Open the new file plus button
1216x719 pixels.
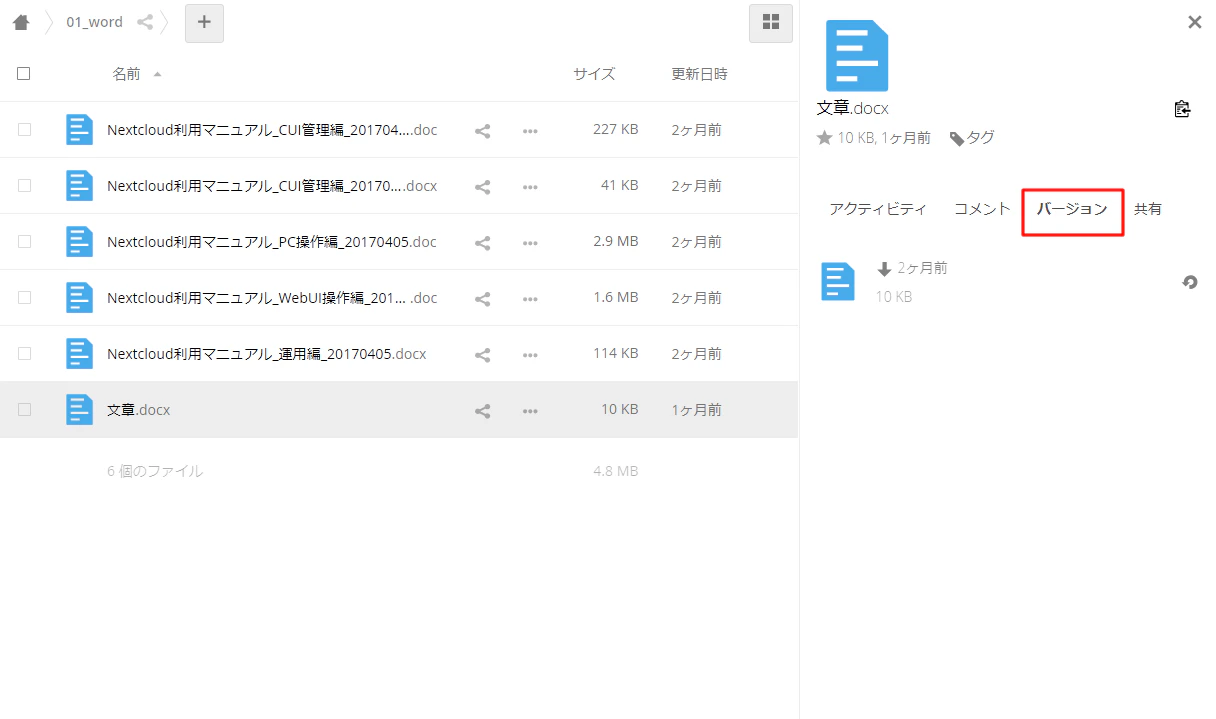204,22
